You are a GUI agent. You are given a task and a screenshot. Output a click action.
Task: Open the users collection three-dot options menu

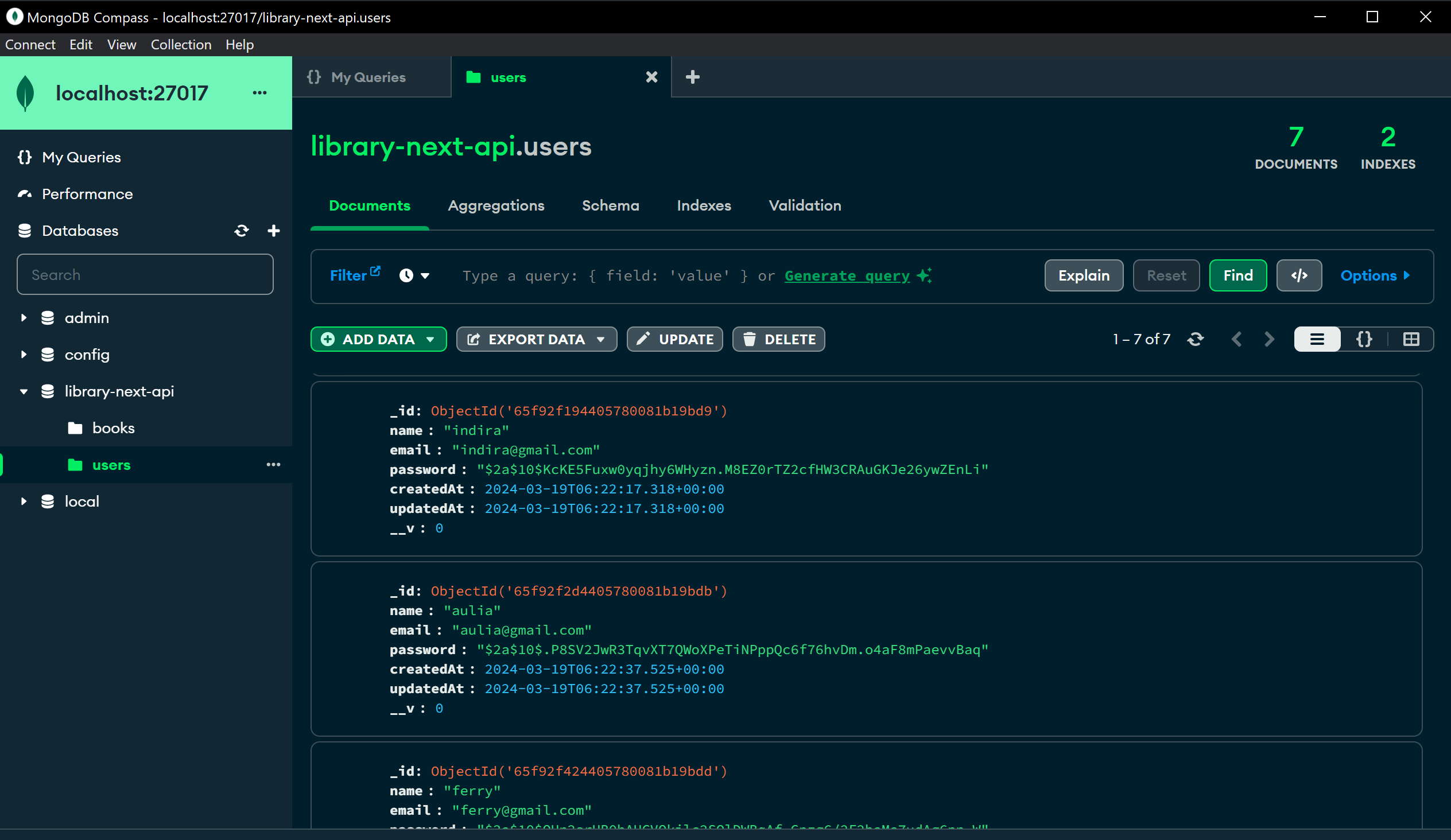click(x=273, y=465)
